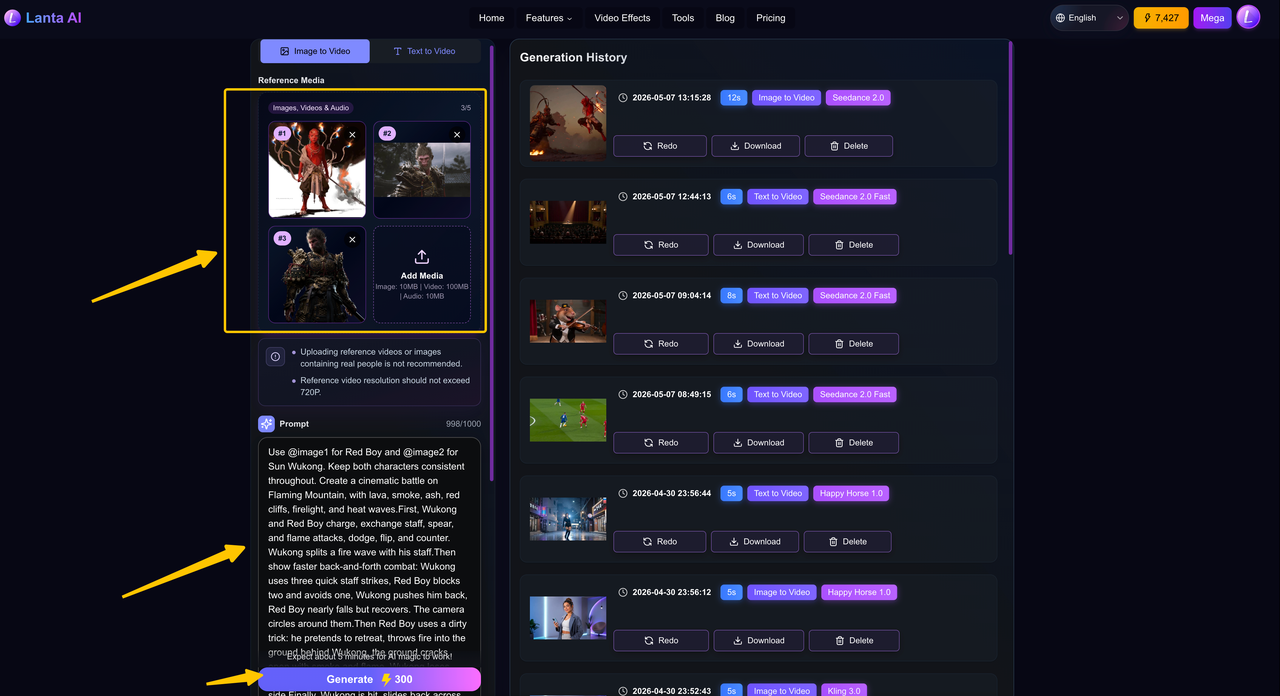Click the user profile avatar icon
1280x696 pixels.
pos(1248,17)
